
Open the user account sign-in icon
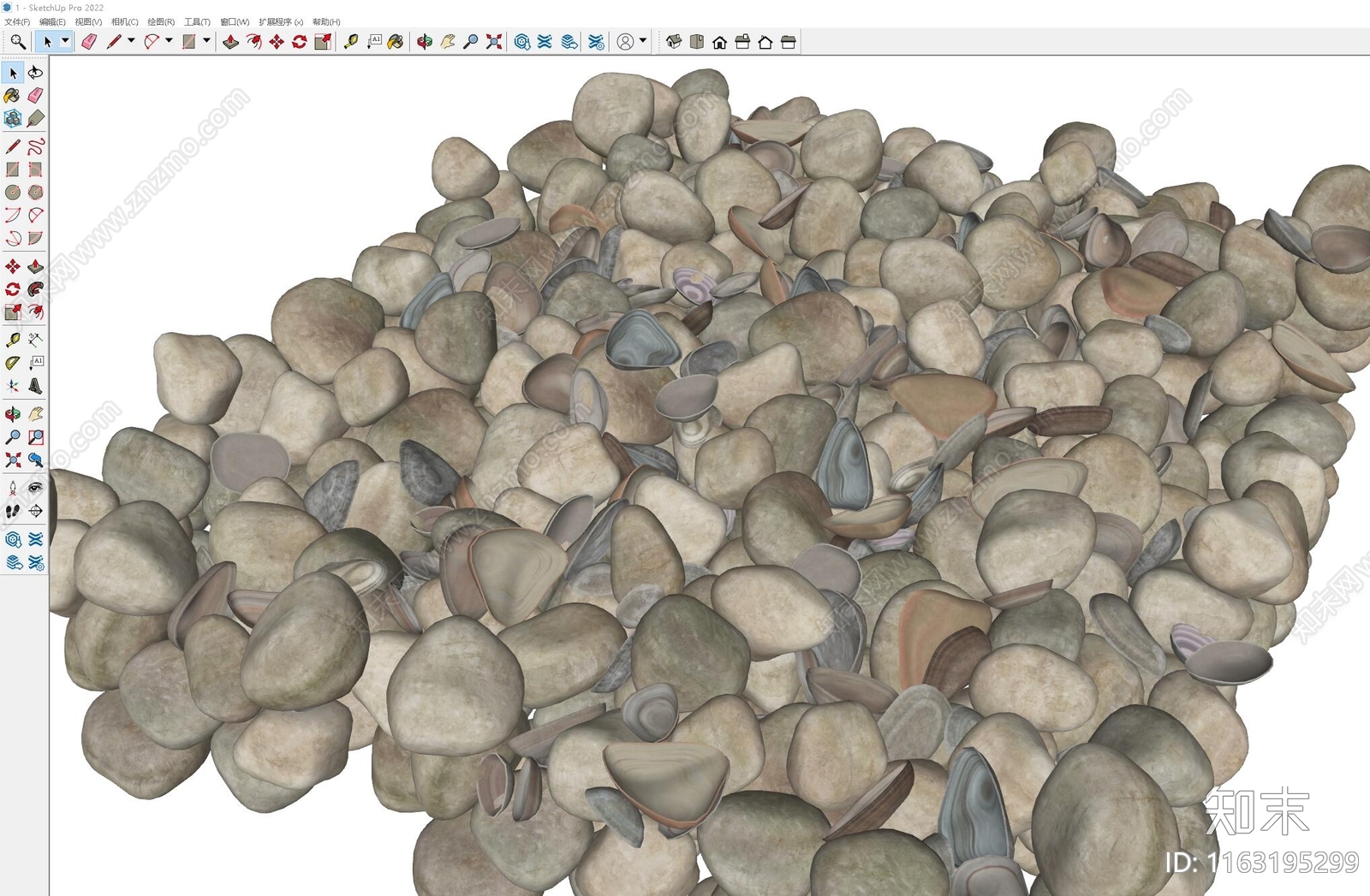[x=626, y=41]
